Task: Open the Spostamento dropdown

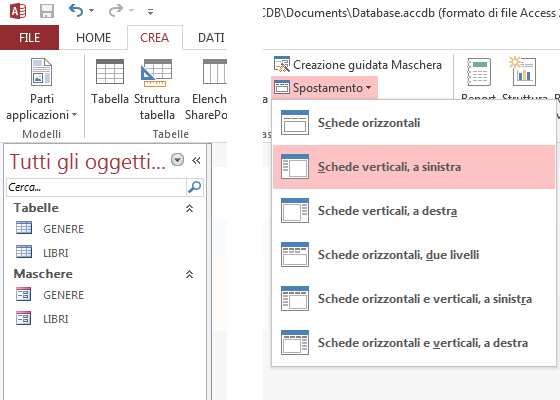Action: [x=323, y=88]
